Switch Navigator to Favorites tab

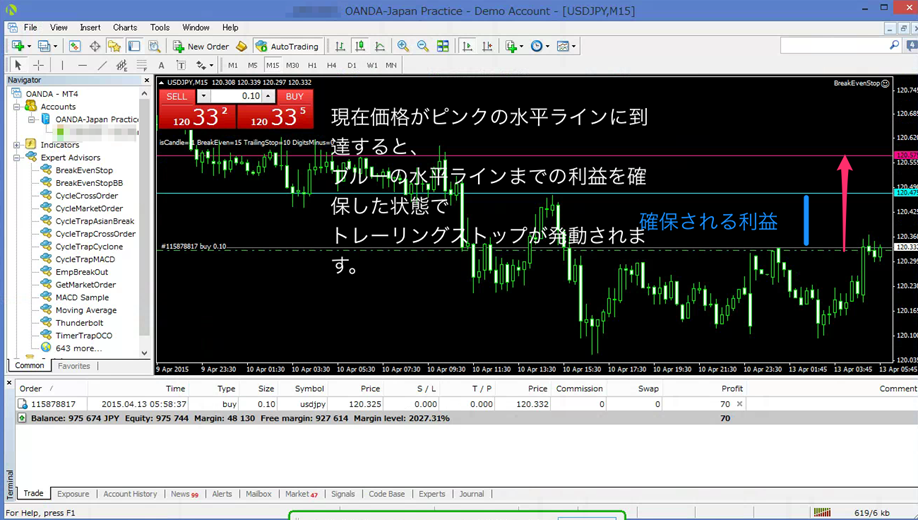pyautogui.click(x=74, y=366)
